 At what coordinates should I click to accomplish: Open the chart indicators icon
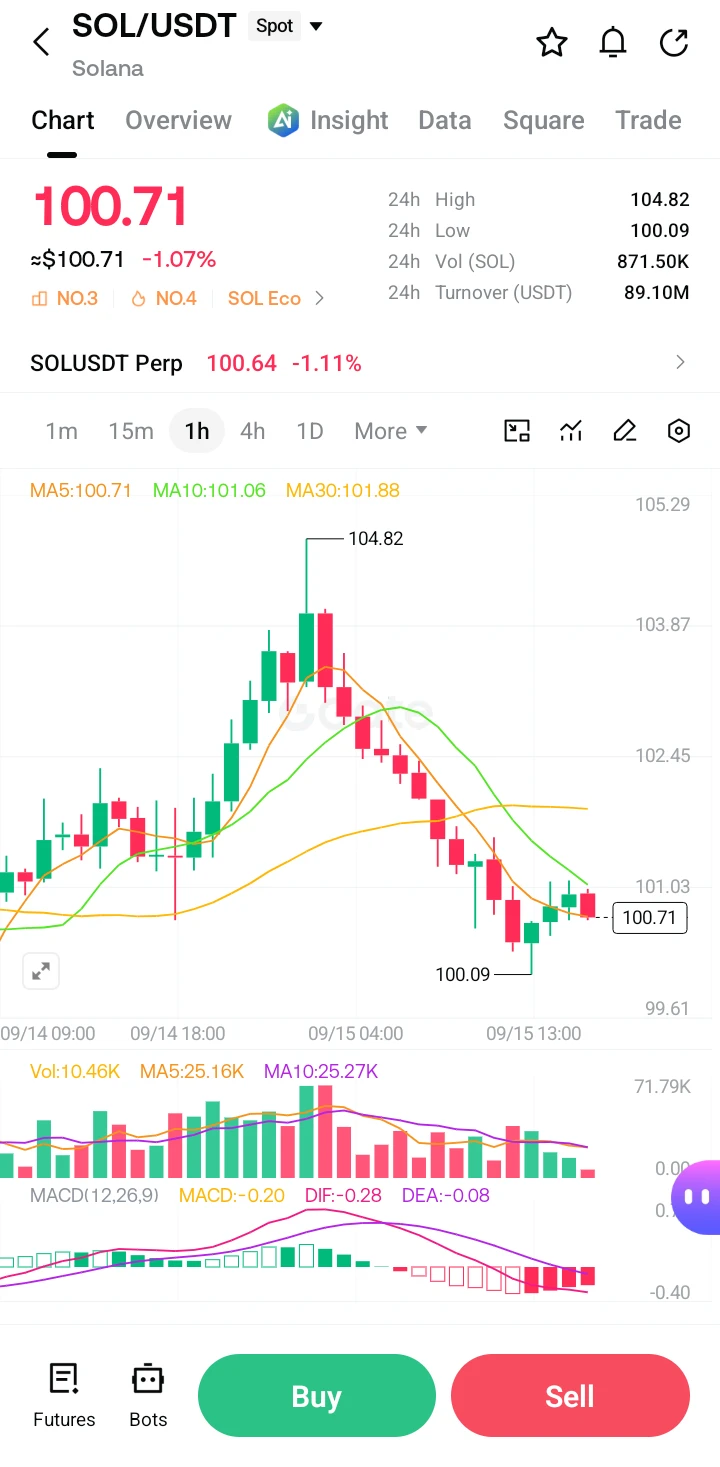(571, 431)
